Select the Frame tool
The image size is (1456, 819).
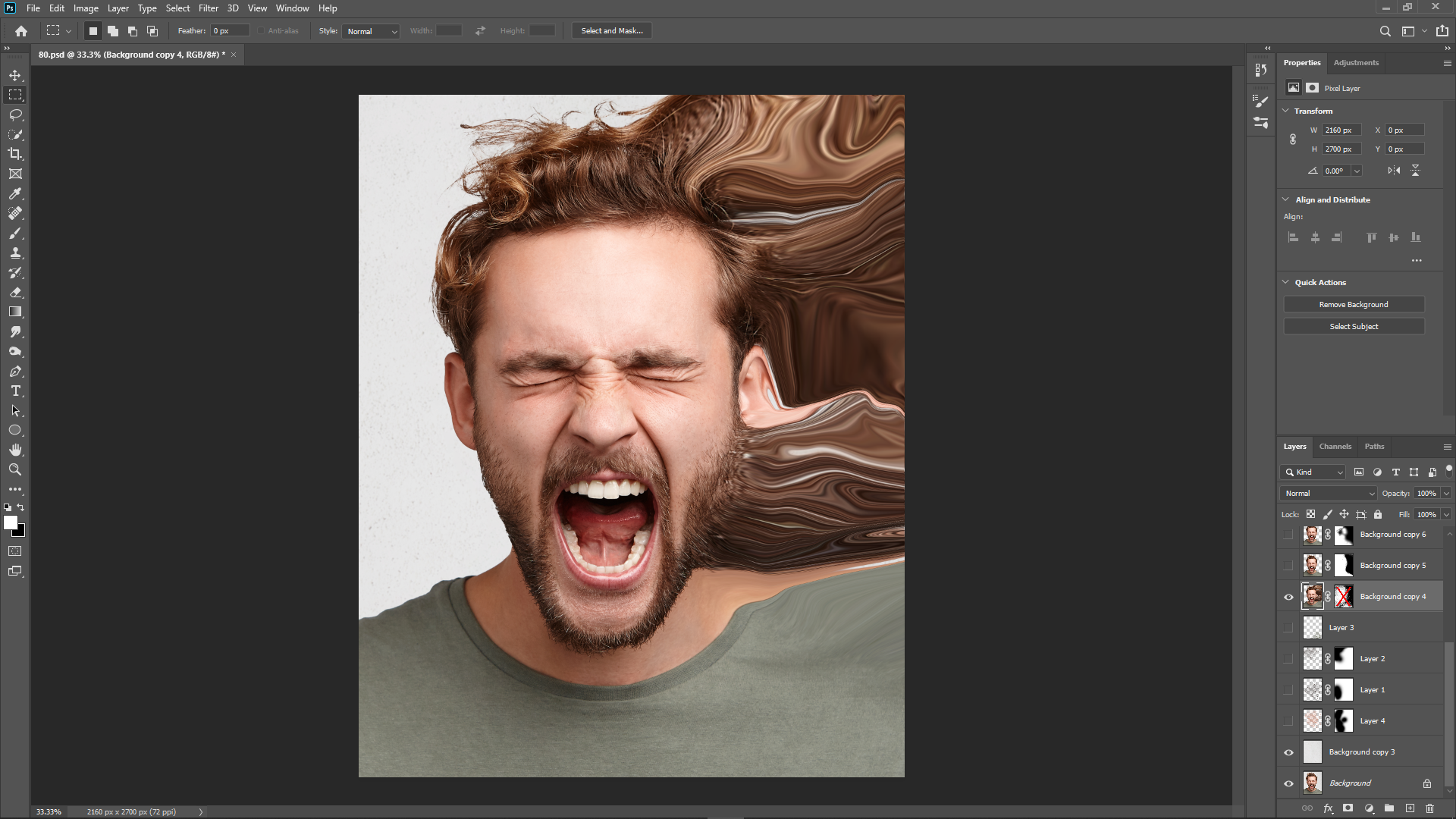coord(15,174)
